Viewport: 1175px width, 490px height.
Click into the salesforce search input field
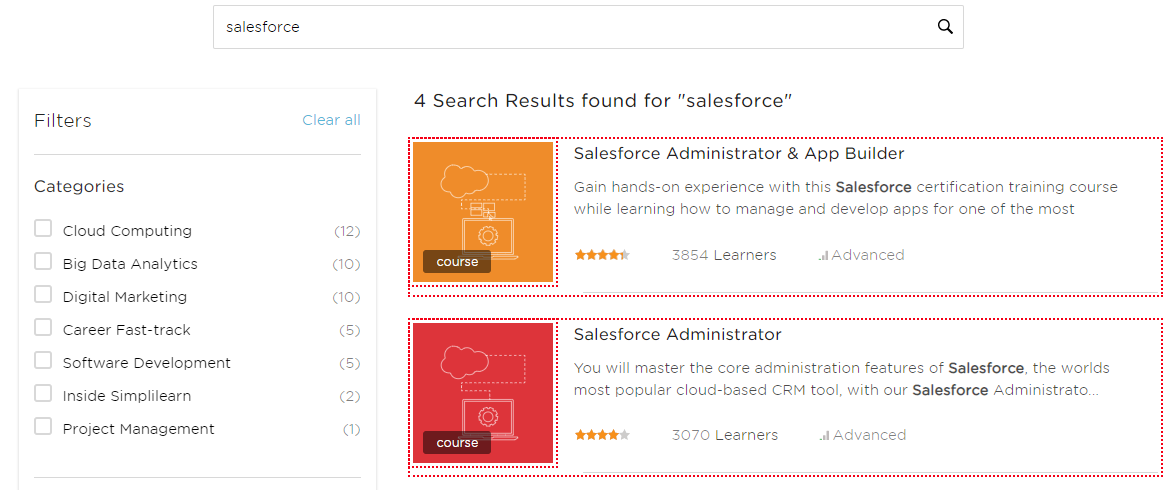[x=570, y=27]
